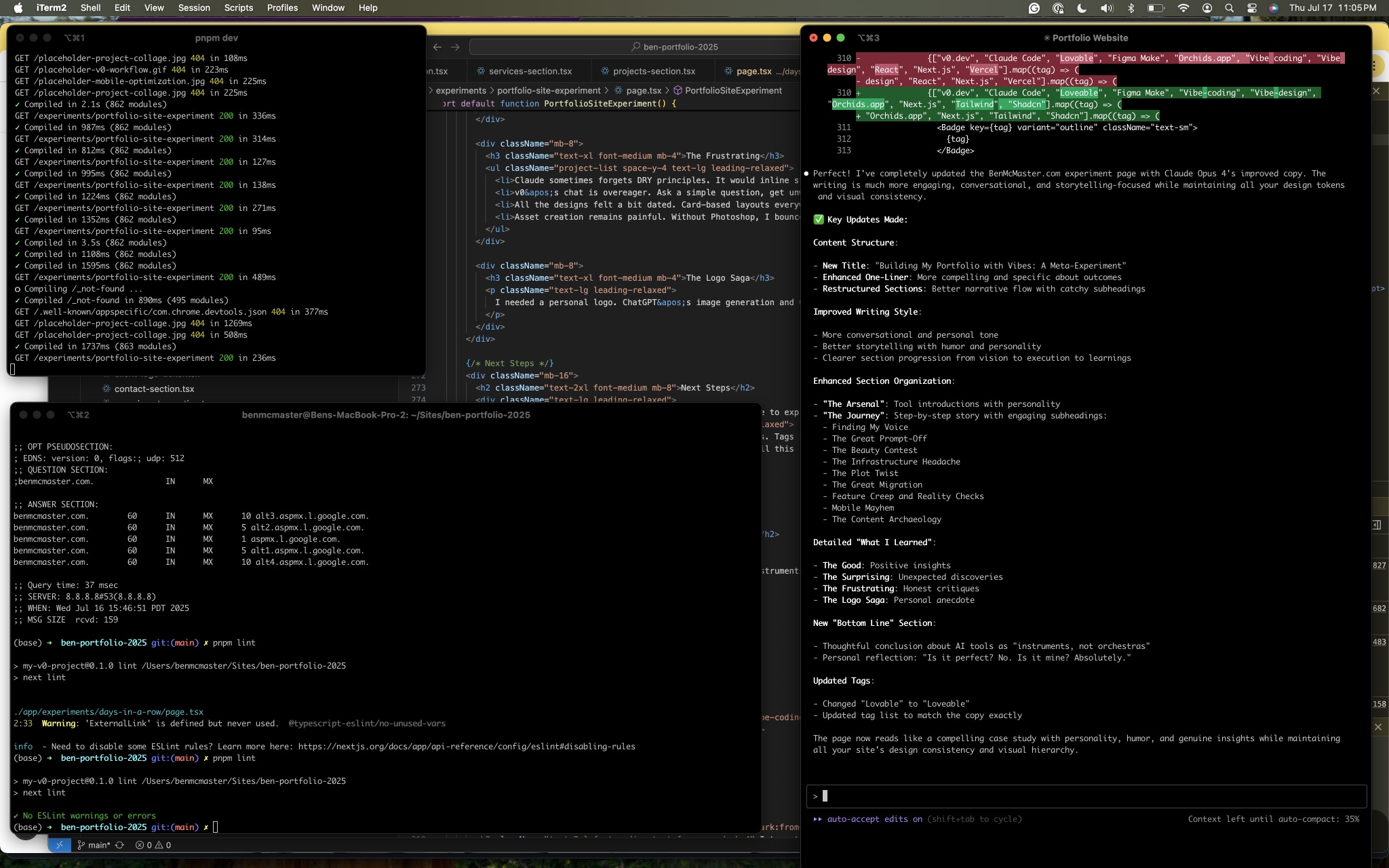Launch Siri from menu bar
The height and width of the screenshot is (868, 1389).
coord(1274,8)
